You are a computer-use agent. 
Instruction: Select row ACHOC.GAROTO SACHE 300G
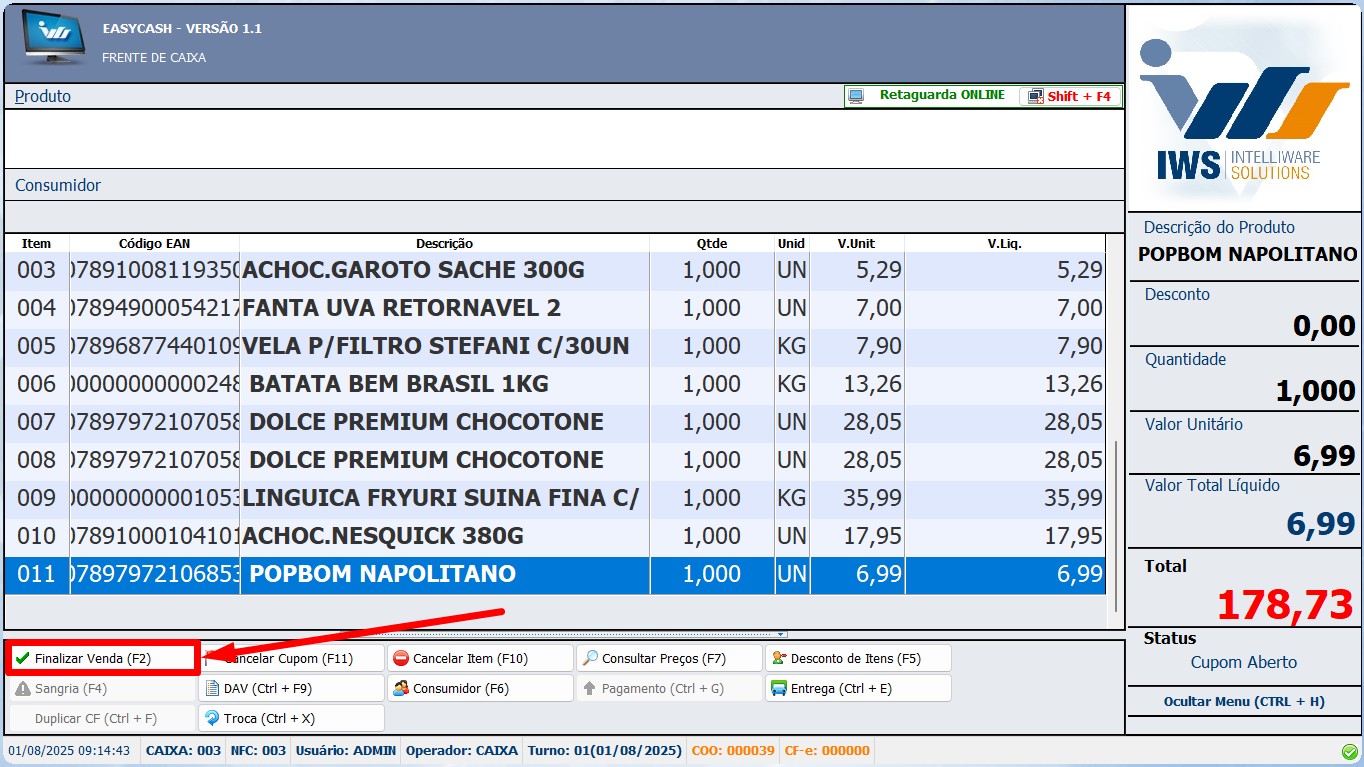[x=555, y=270]
